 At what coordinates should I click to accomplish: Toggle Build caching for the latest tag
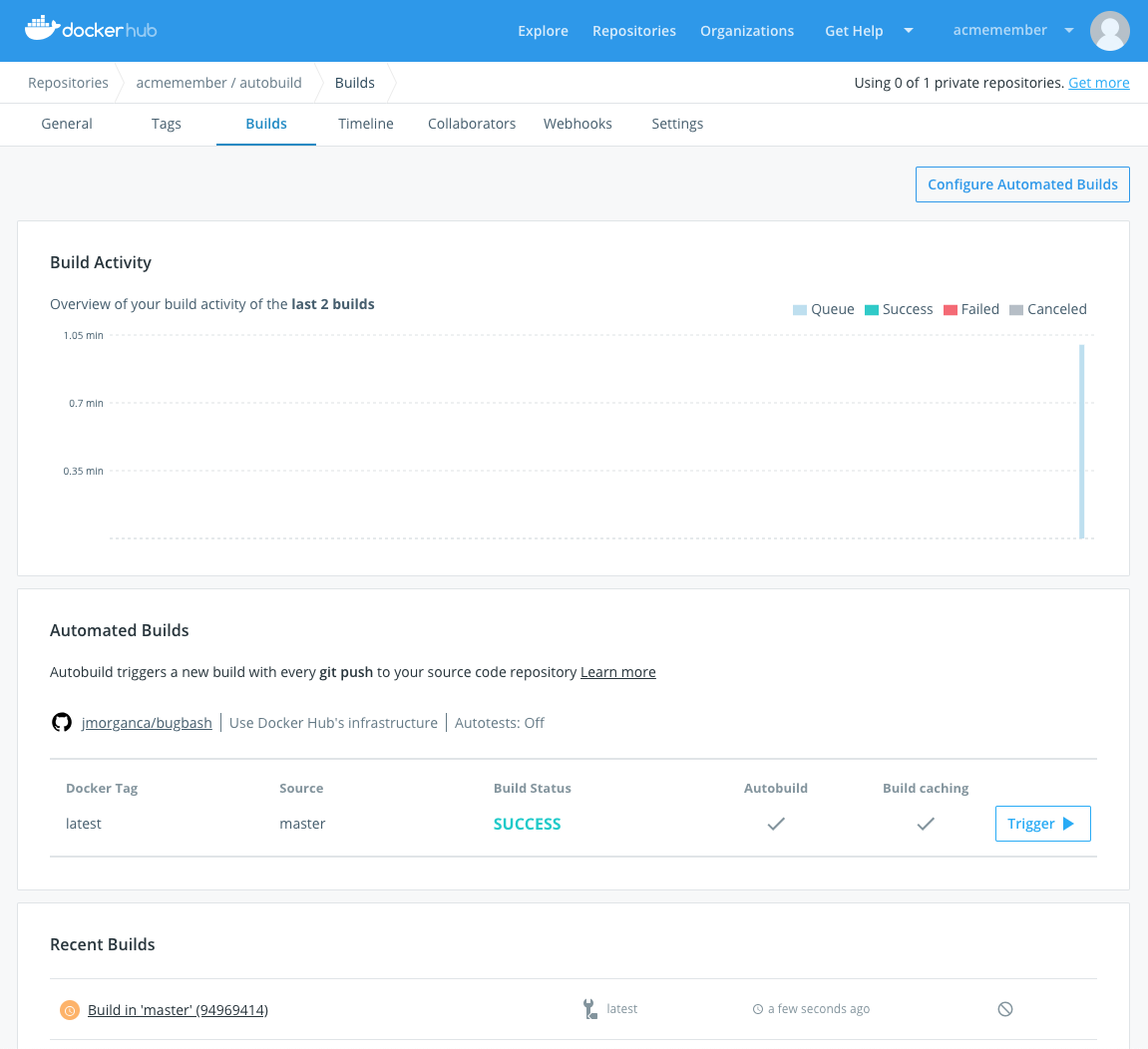pyautogui.click(x=926, y=824)
